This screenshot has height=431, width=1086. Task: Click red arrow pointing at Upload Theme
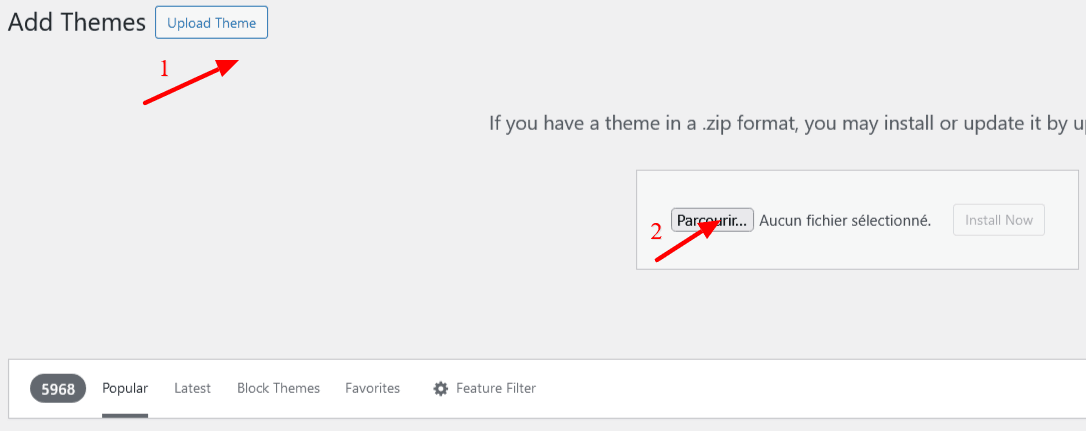(191, 82)
